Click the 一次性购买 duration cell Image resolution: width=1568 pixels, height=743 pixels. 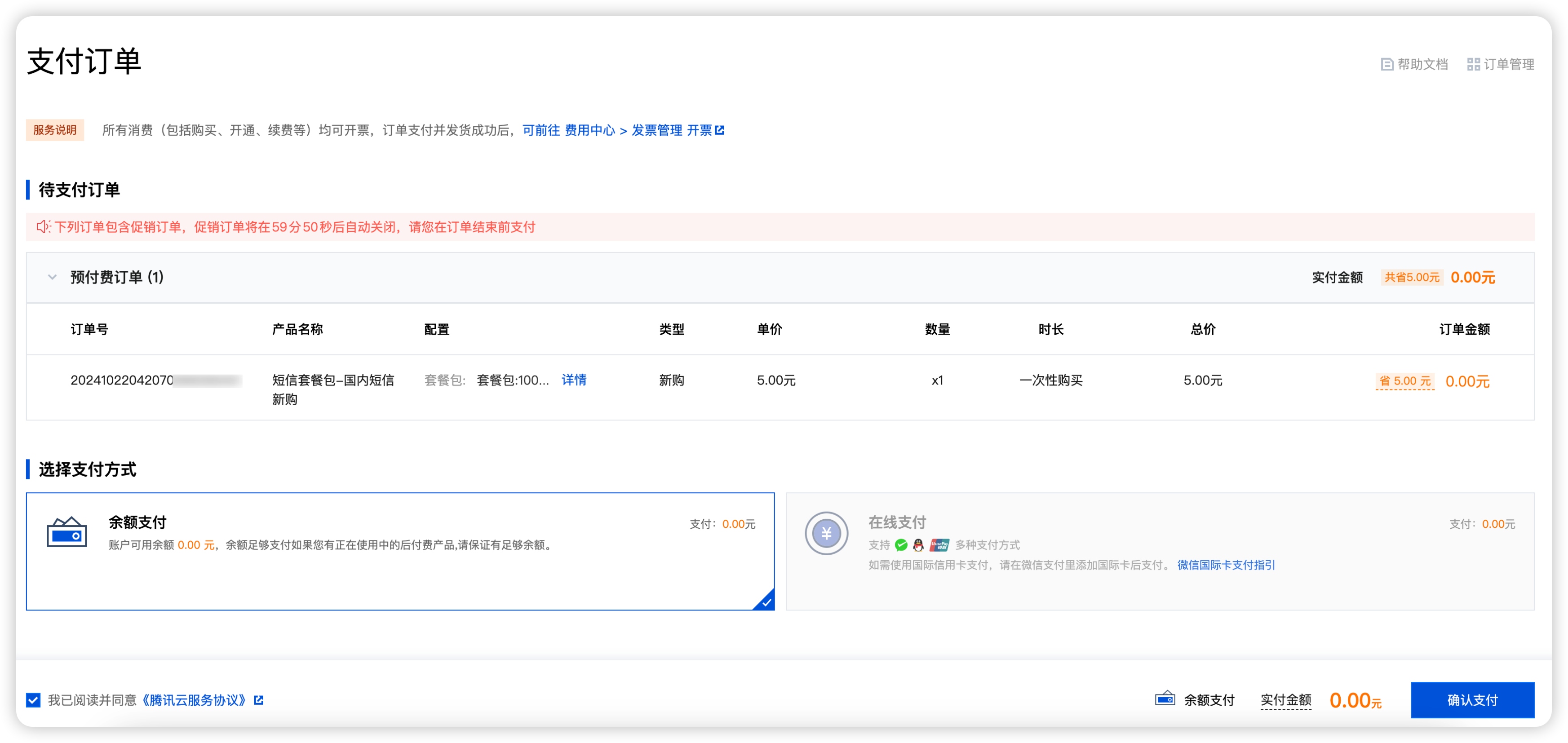(x=1051, y=380)
